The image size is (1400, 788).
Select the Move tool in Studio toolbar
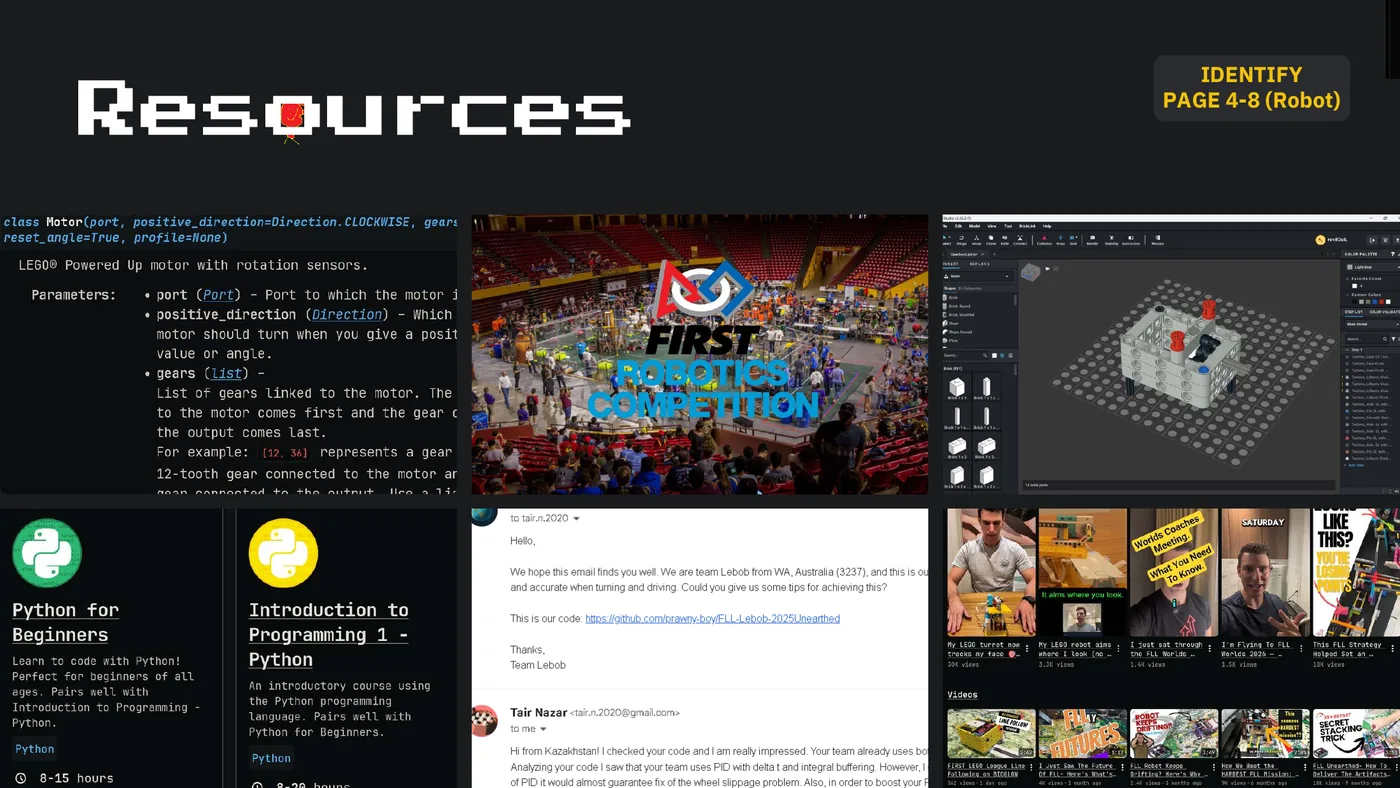(976, 240)
